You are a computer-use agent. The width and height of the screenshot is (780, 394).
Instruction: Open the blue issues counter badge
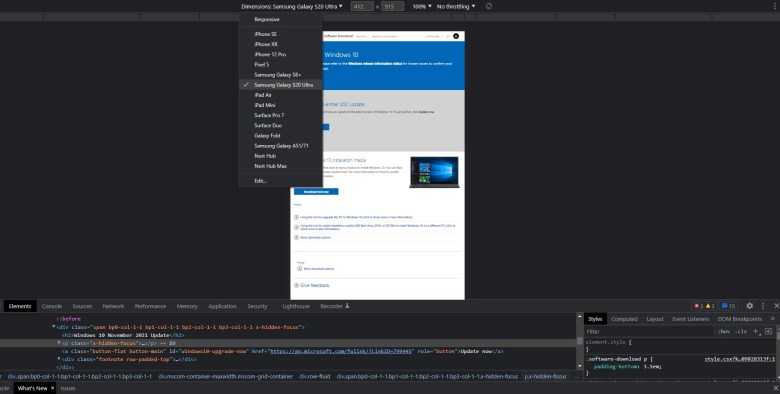pyautogui.click(x=729, y=306)
